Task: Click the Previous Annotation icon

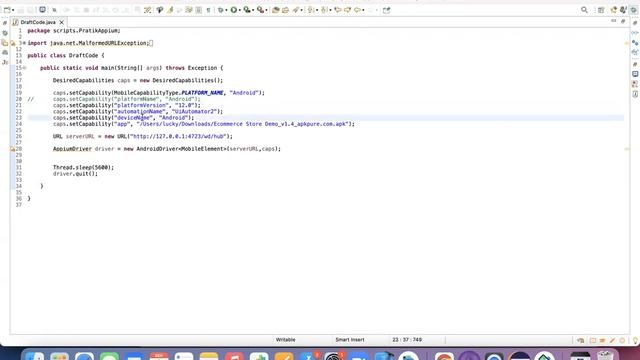Action: point(324,10)
